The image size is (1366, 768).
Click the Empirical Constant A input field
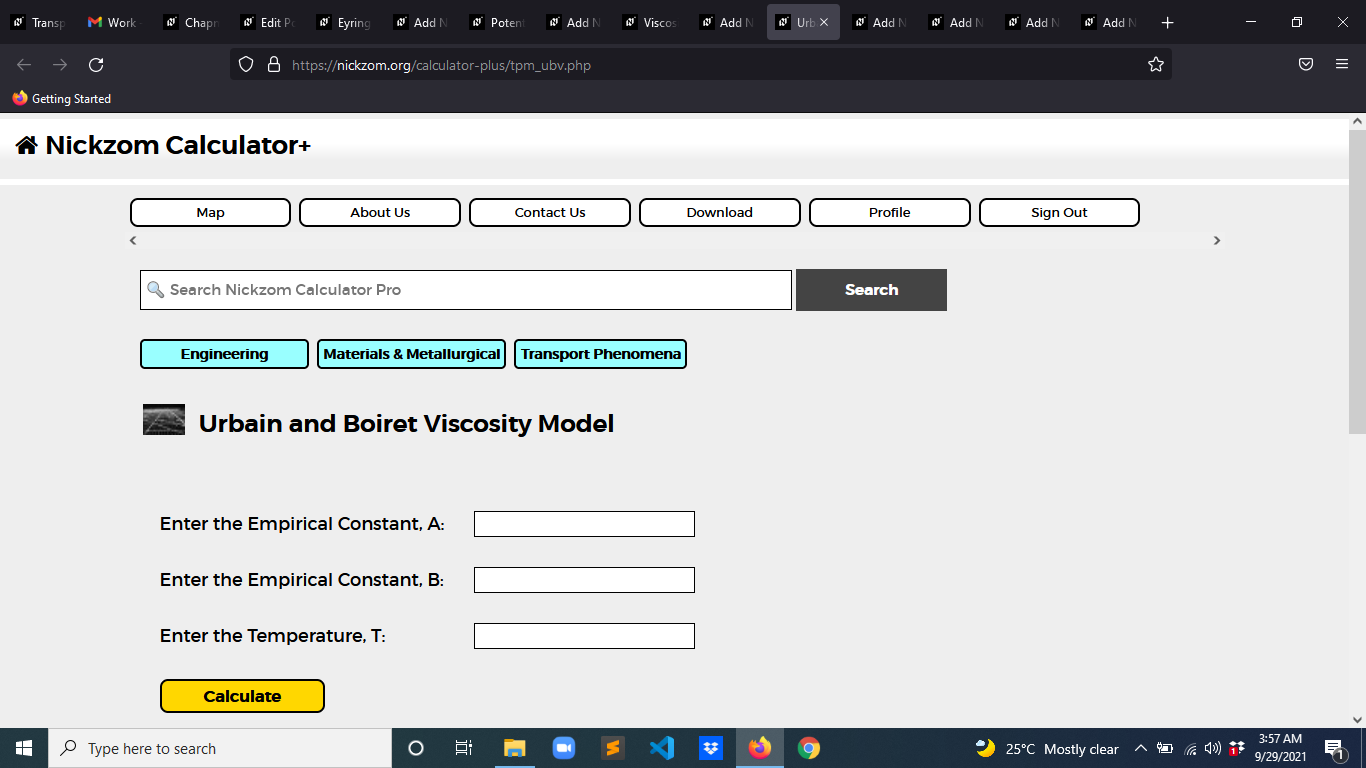point(584,524)
